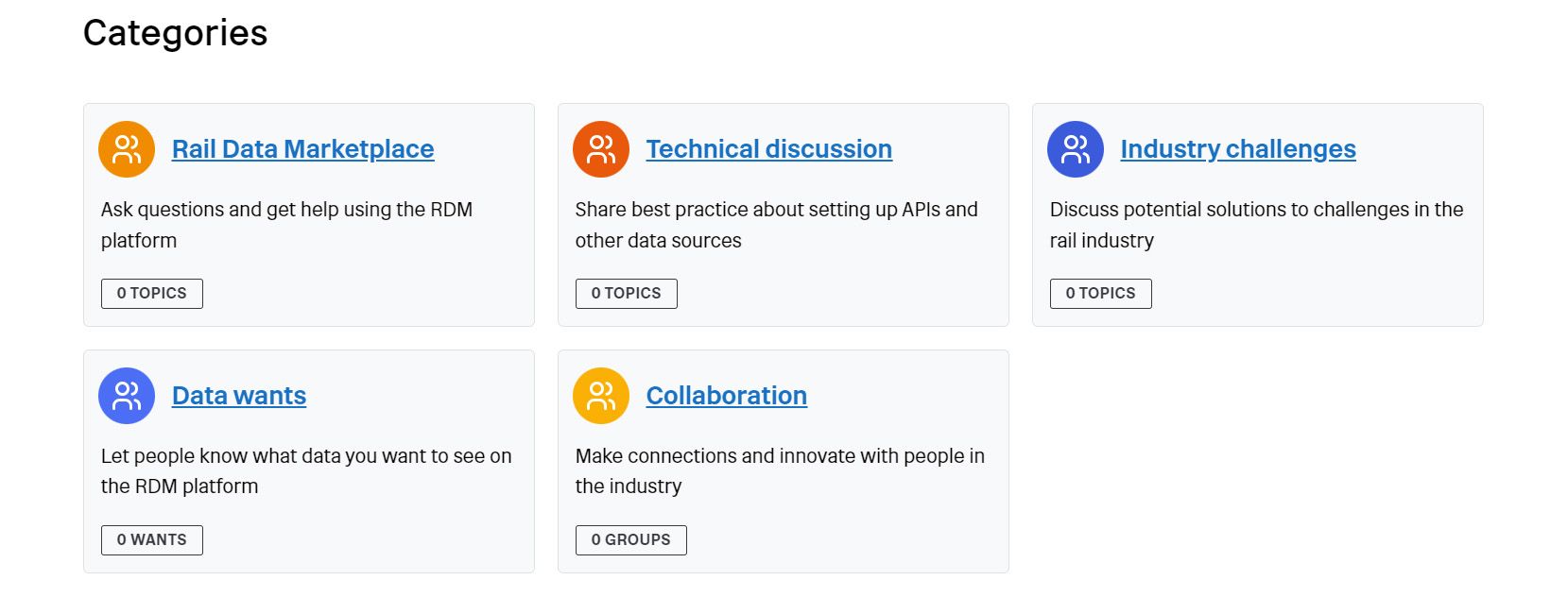Screen dimensions: 1568x614
Task: Click the 0 TOPICS badge in Technical discussion card
Action: point(626,293)
